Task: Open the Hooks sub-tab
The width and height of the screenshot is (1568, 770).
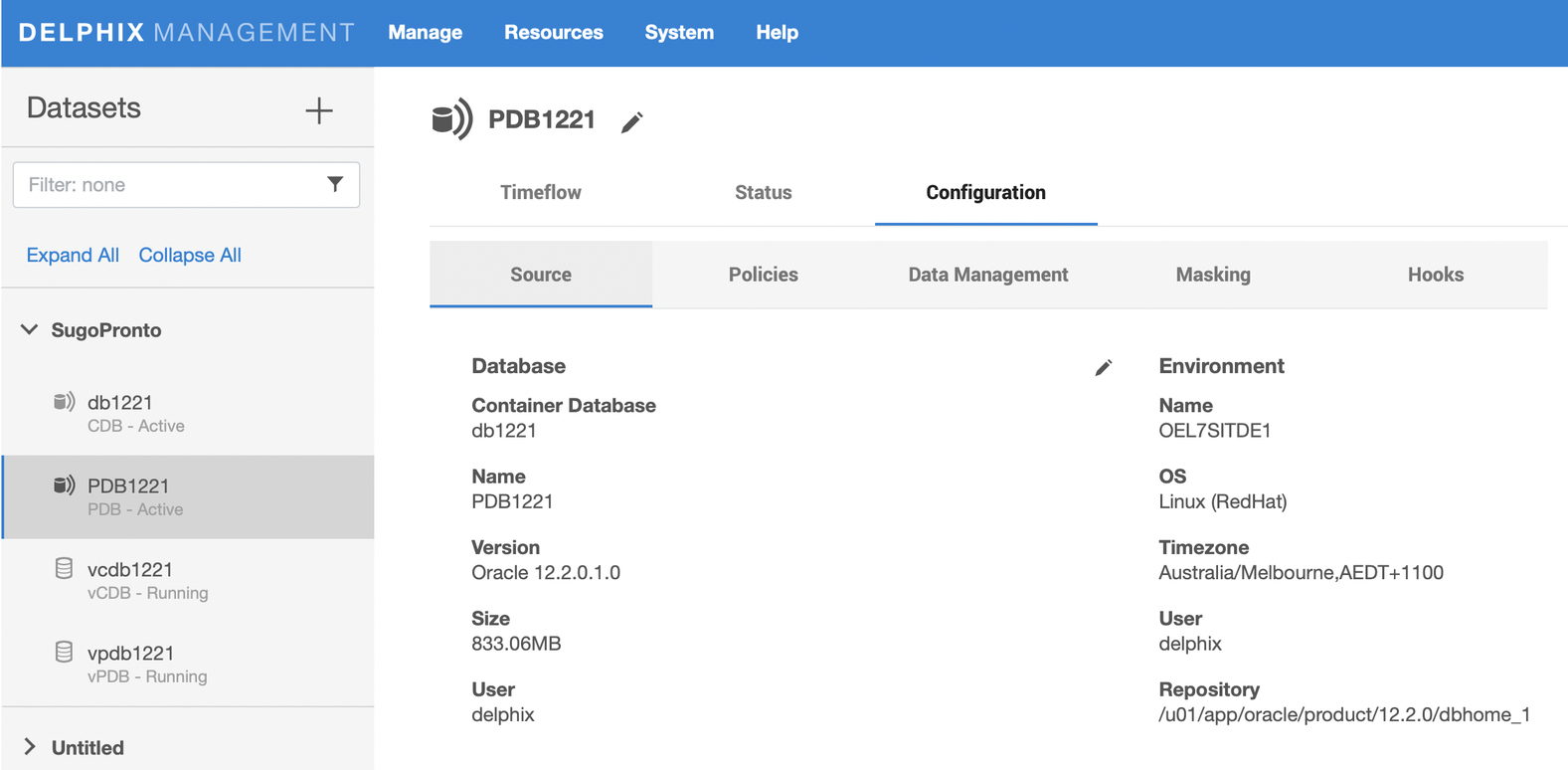Action: pyautogui.click(x=1436, y=275)
